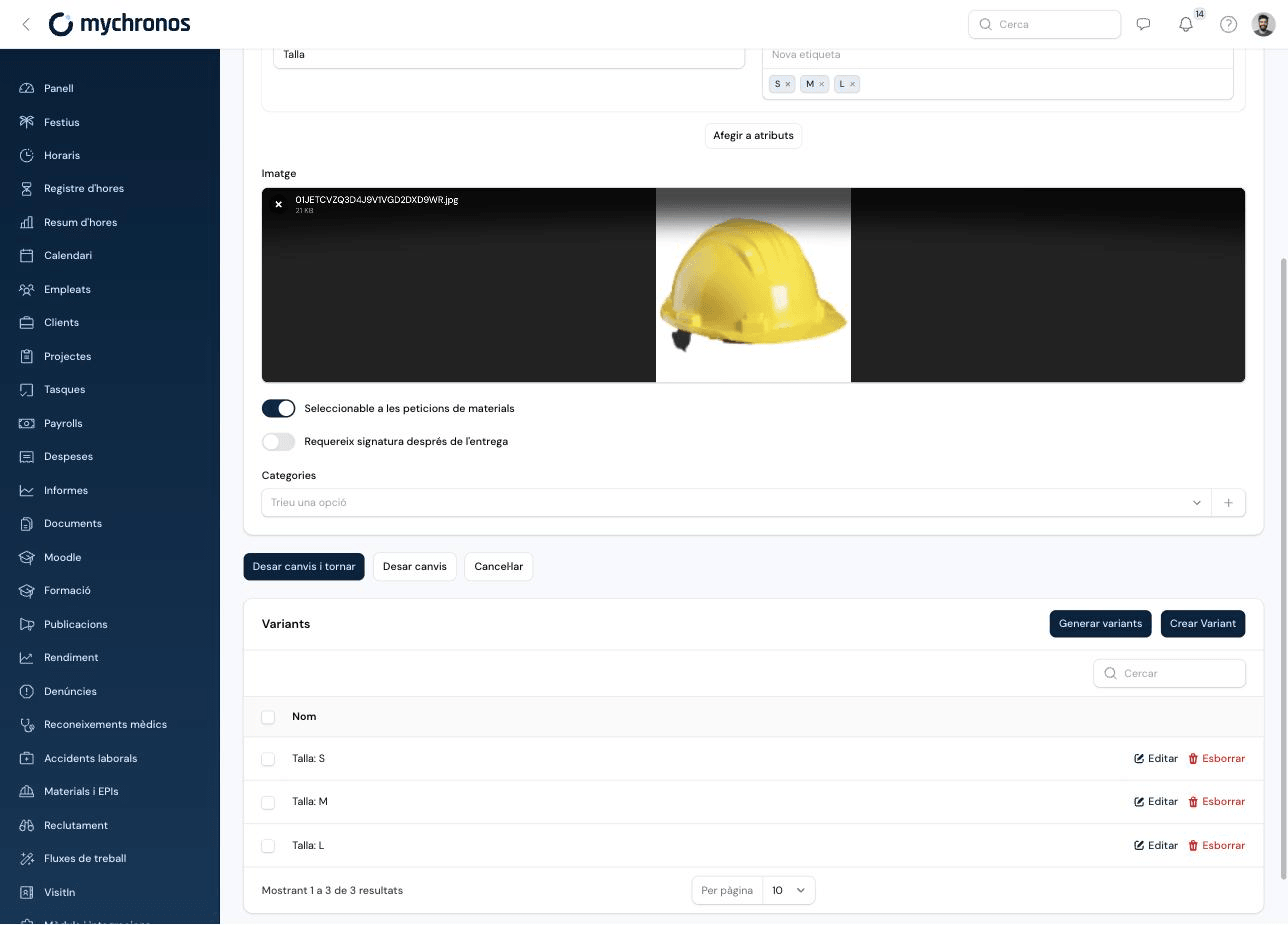
Task: Open VisitIn in the sidebar
Action: pos(59,893)
